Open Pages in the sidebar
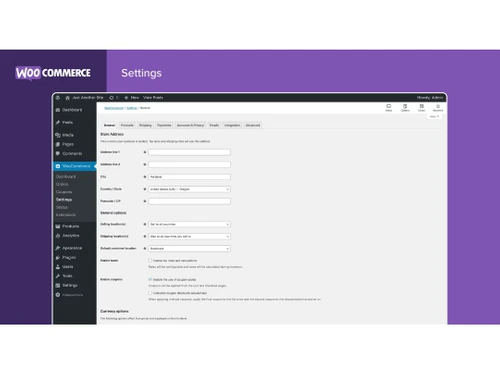The height and width of the screenshot is (375, 500). [x=65, y=144]
